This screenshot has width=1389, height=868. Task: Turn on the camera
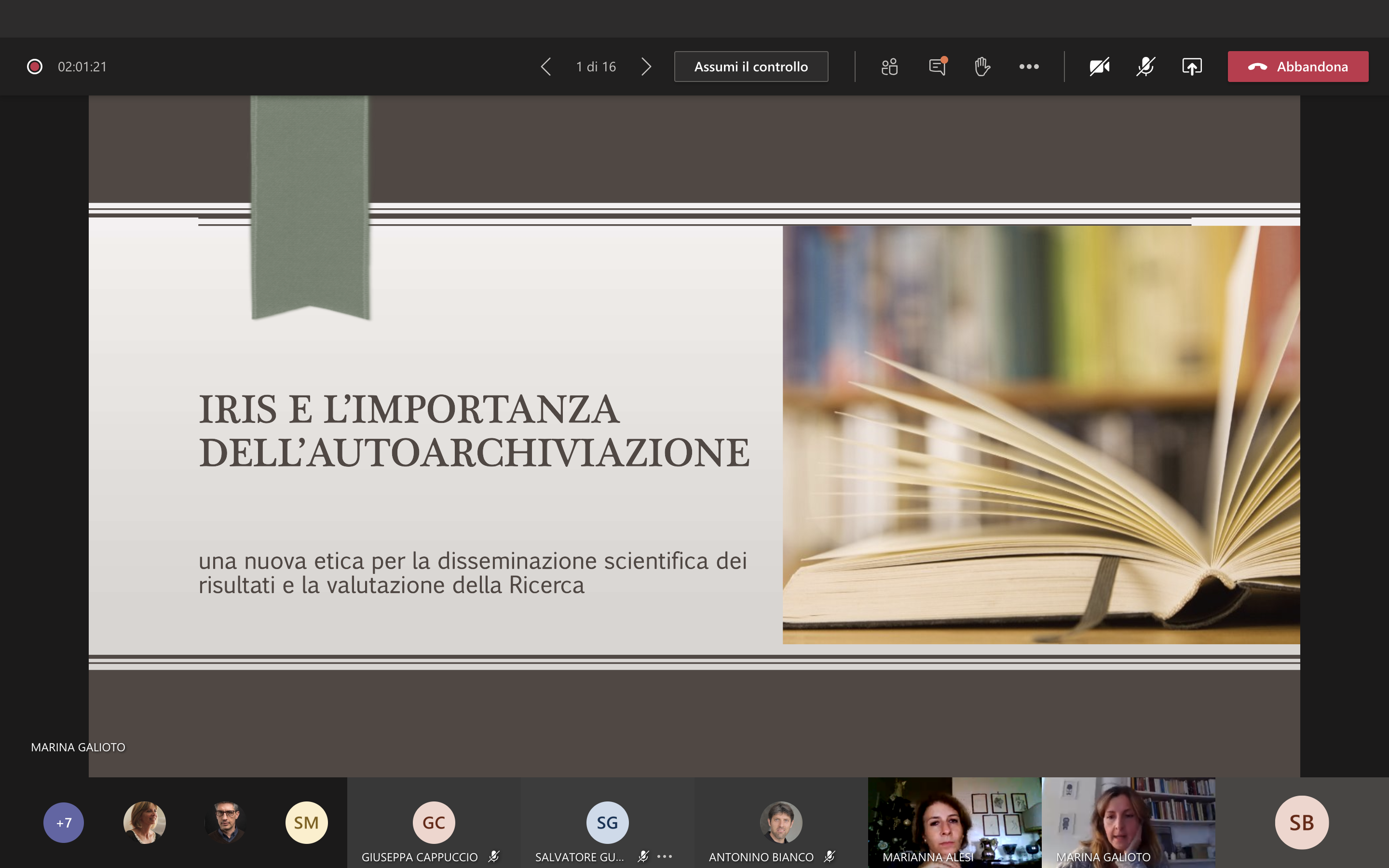point(1099,67)
